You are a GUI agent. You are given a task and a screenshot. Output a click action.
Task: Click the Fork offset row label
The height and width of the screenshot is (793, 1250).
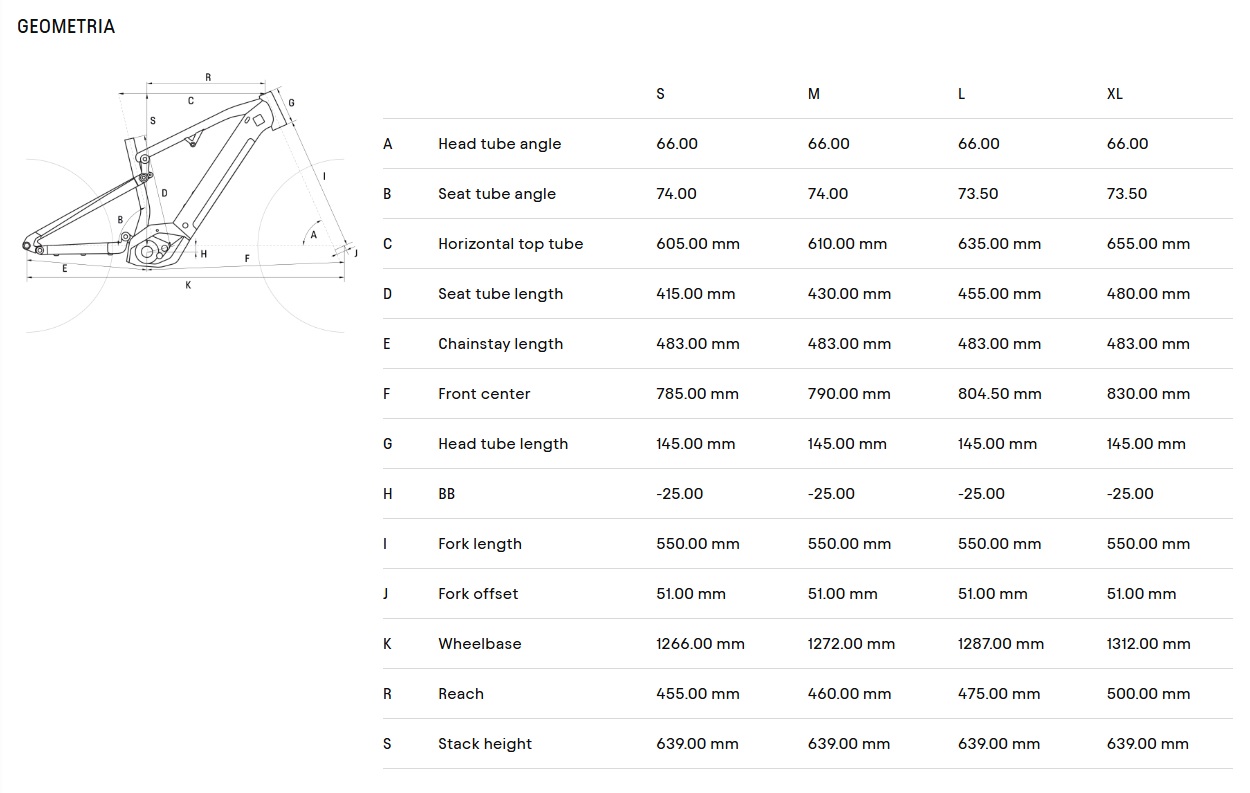[x=478, y=594]
